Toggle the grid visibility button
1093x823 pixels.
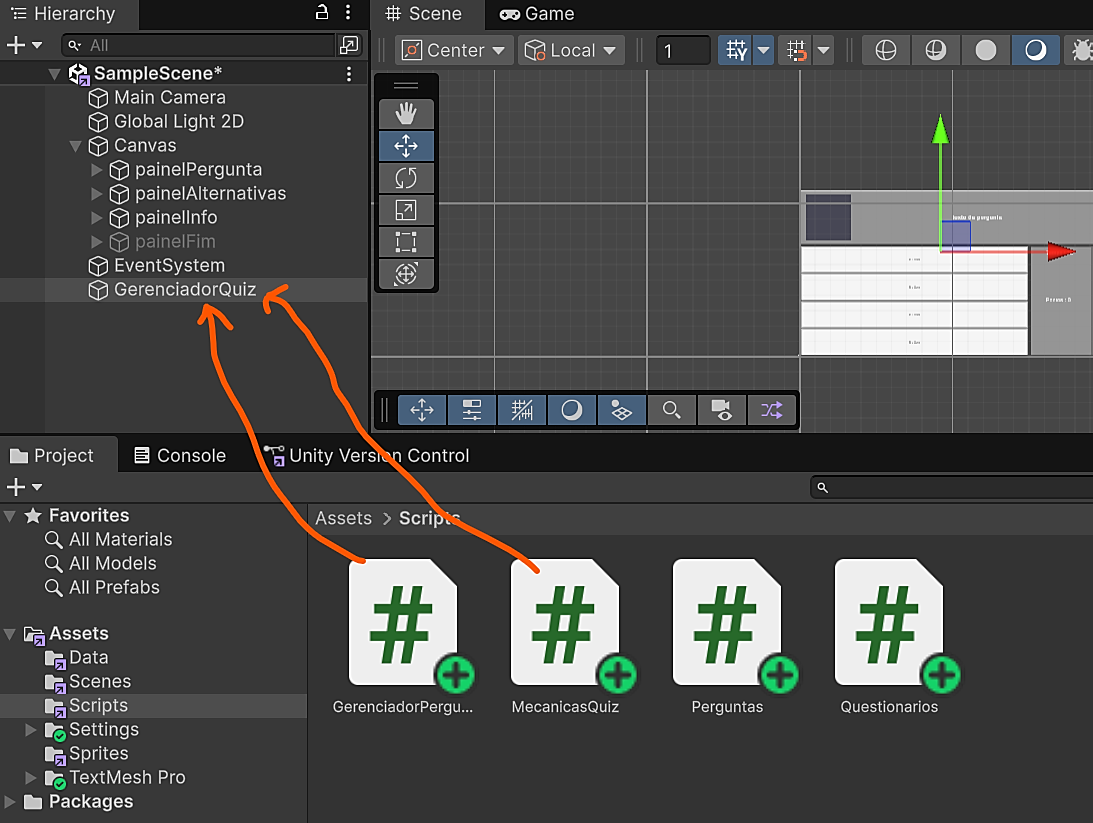point(736,50)
